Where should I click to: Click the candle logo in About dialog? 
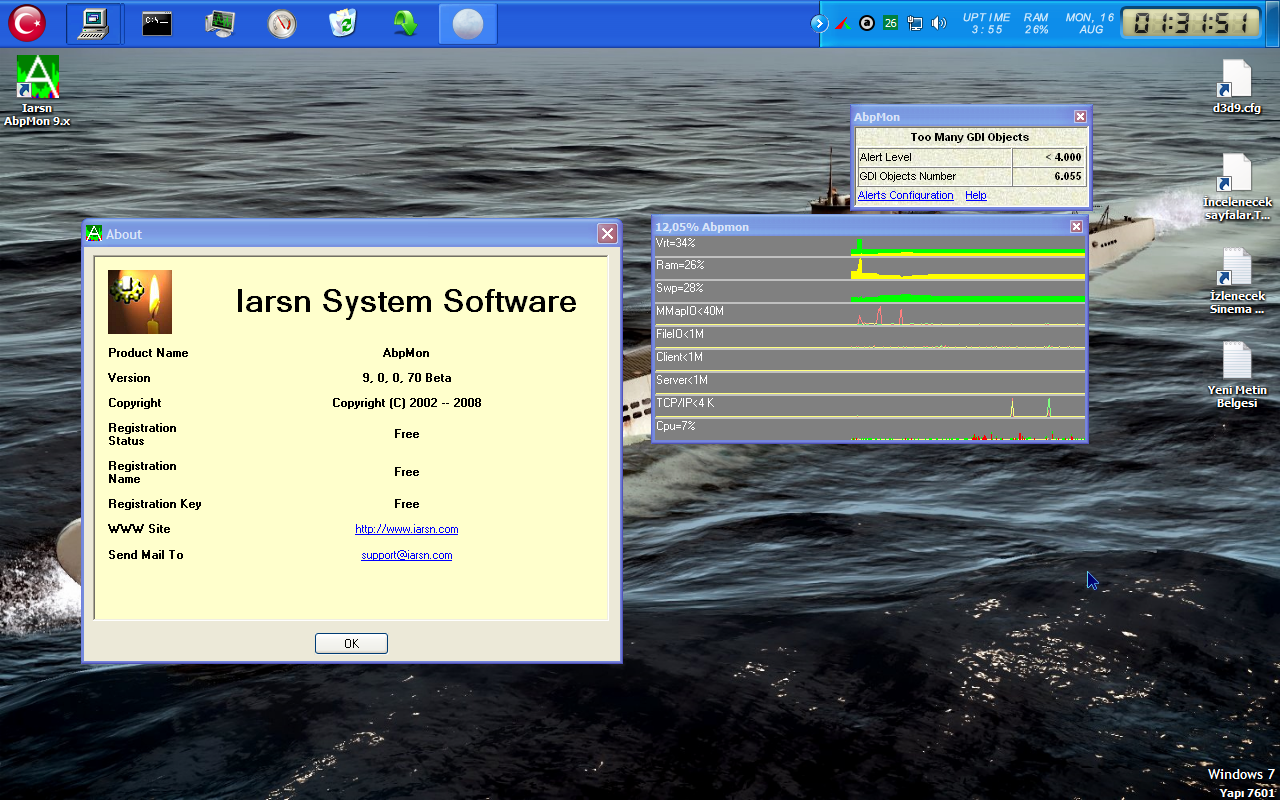pos(140,302)
